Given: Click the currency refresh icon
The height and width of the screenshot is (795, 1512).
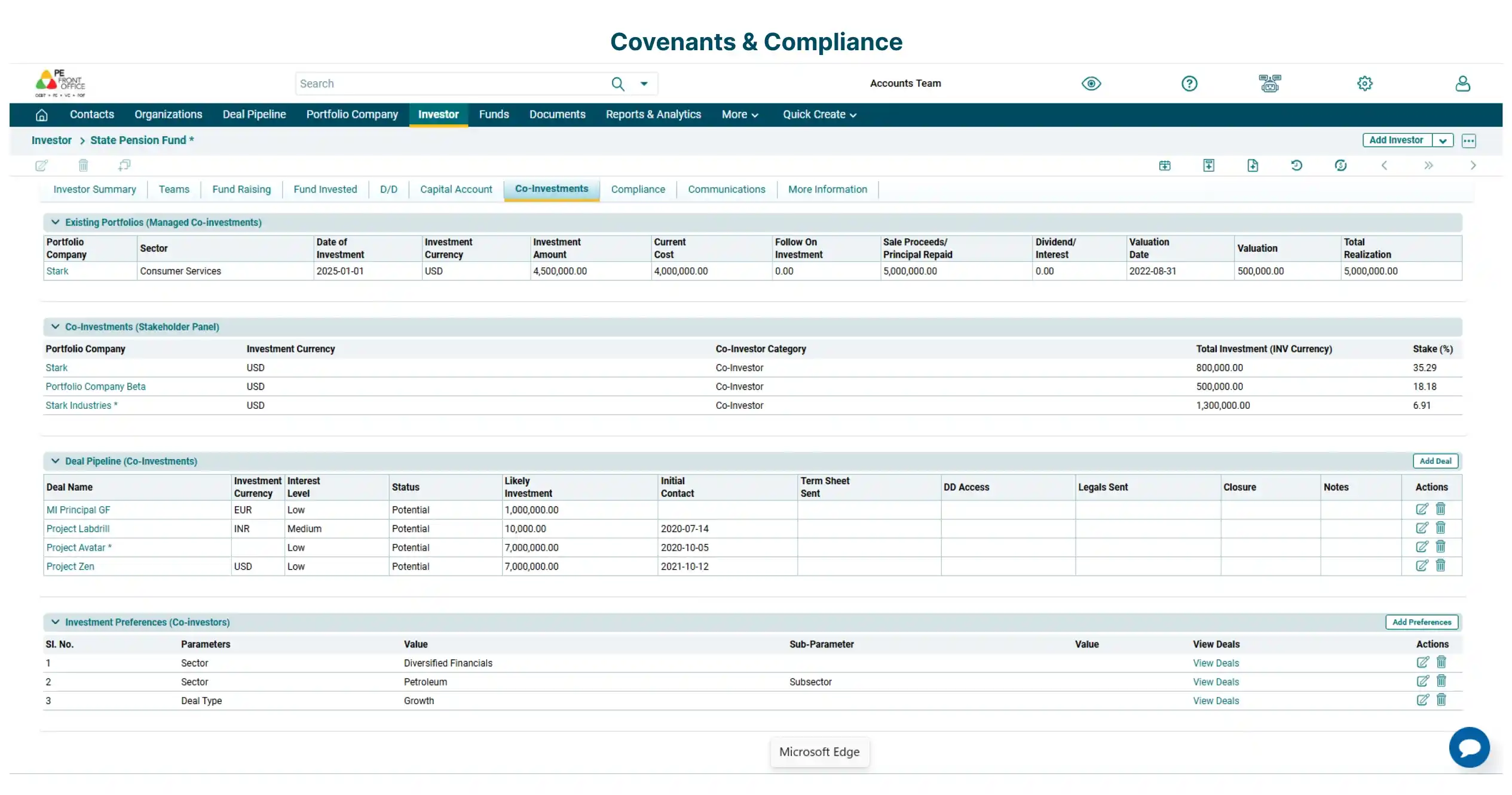Looking at the screenshot, I should [x=1340, y=166].
